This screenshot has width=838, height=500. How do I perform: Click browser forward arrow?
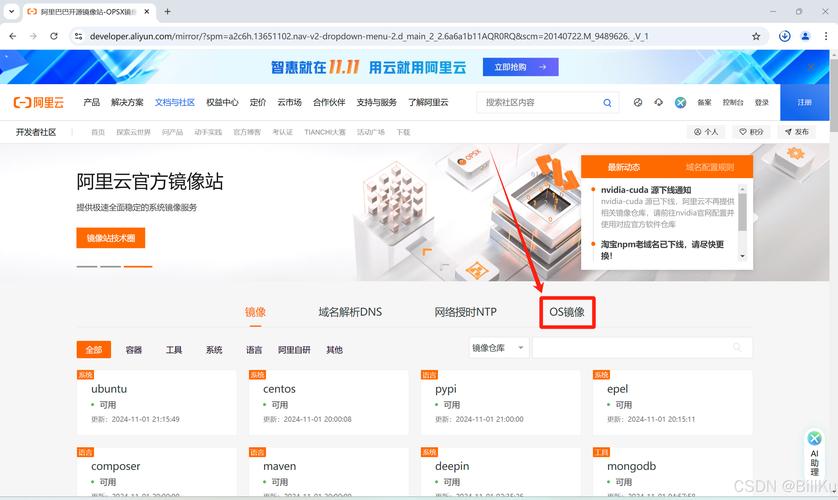point(33,36)
